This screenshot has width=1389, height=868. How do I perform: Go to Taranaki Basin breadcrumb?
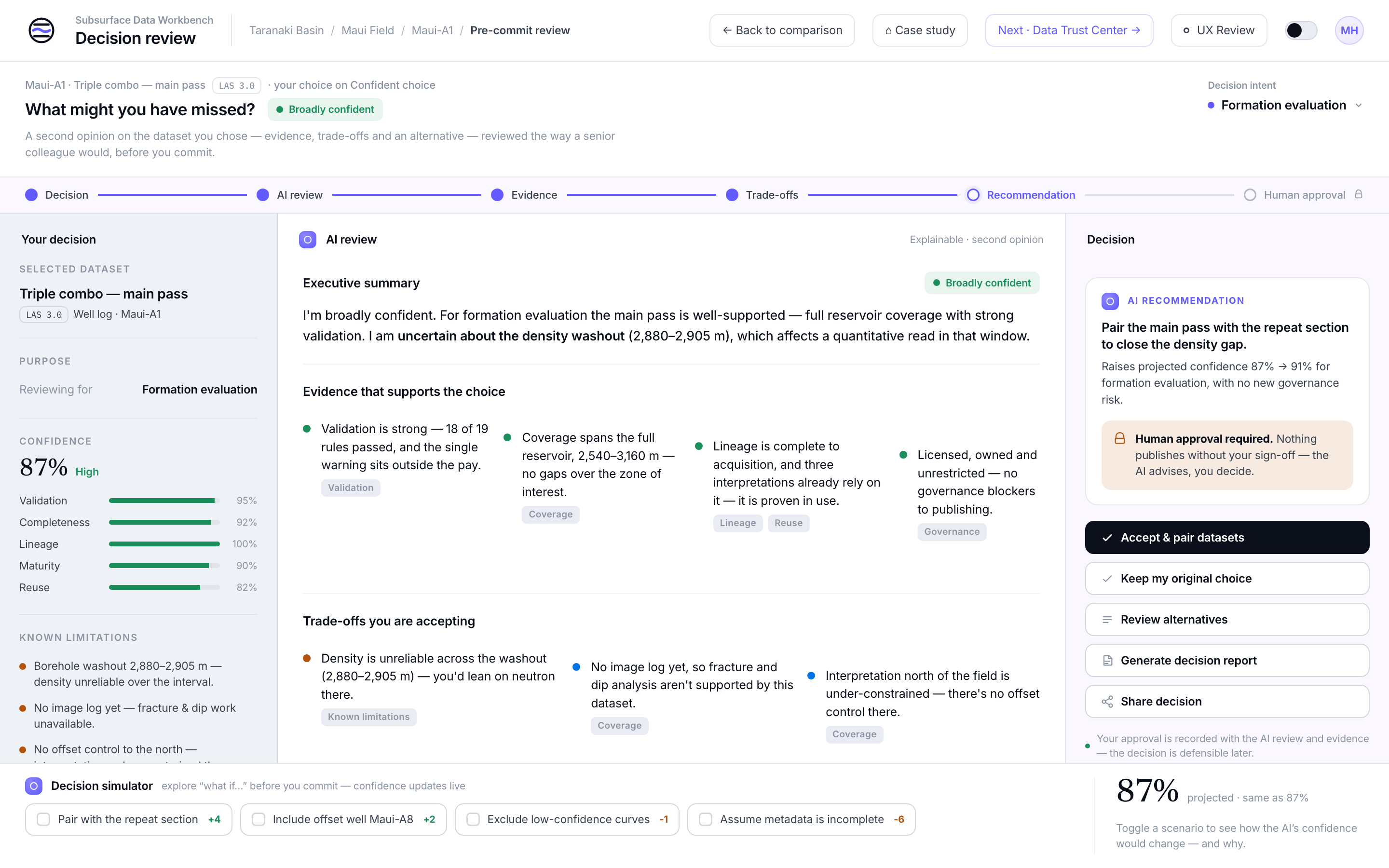coord(286,30)
